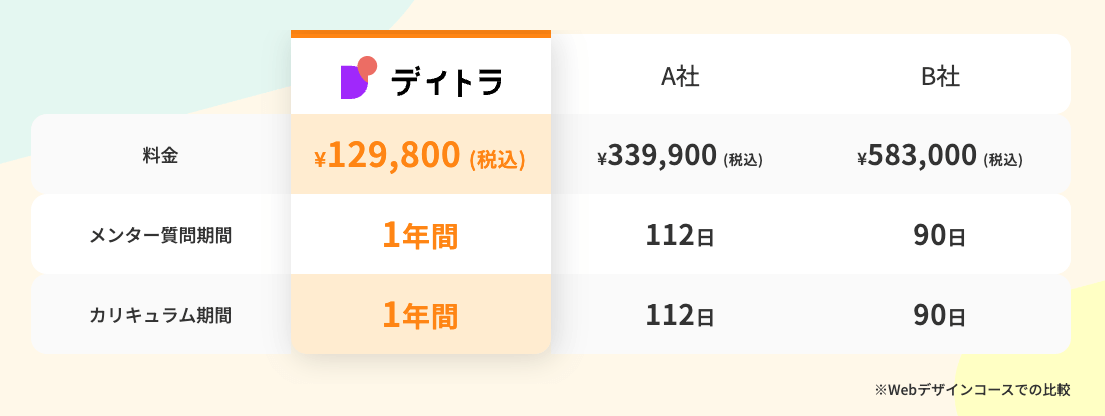The image size is (1105, 416).
Task: Click the 料金 row label
Action: point(160,156)
